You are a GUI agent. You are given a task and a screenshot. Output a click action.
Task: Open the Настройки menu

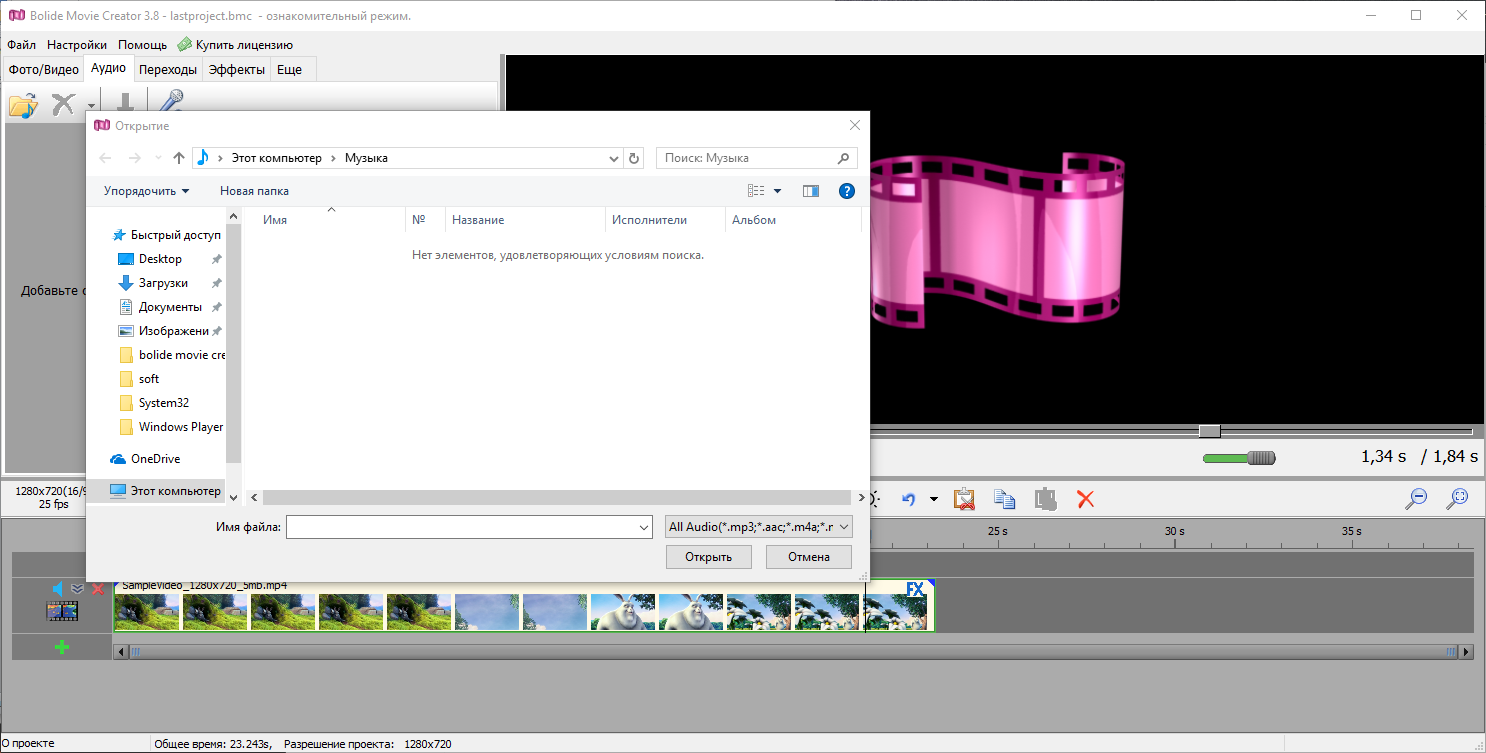coord(77,45)
